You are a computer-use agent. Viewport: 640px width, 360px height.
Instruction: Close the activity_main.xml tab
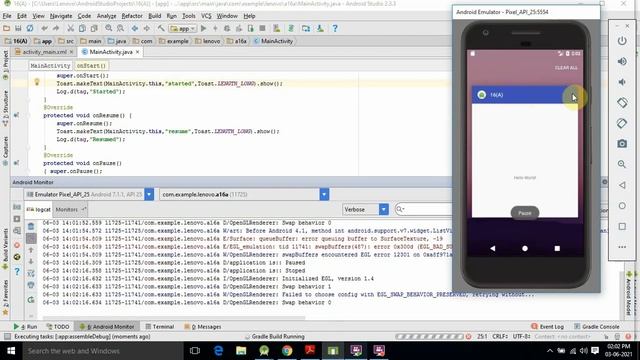pos(71,52)
